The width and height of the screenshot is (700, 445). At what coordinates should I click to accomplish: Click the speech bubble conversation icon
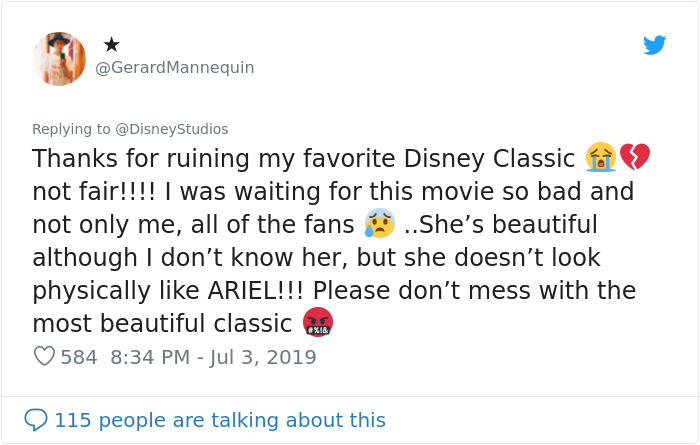[x=36, y=420]
